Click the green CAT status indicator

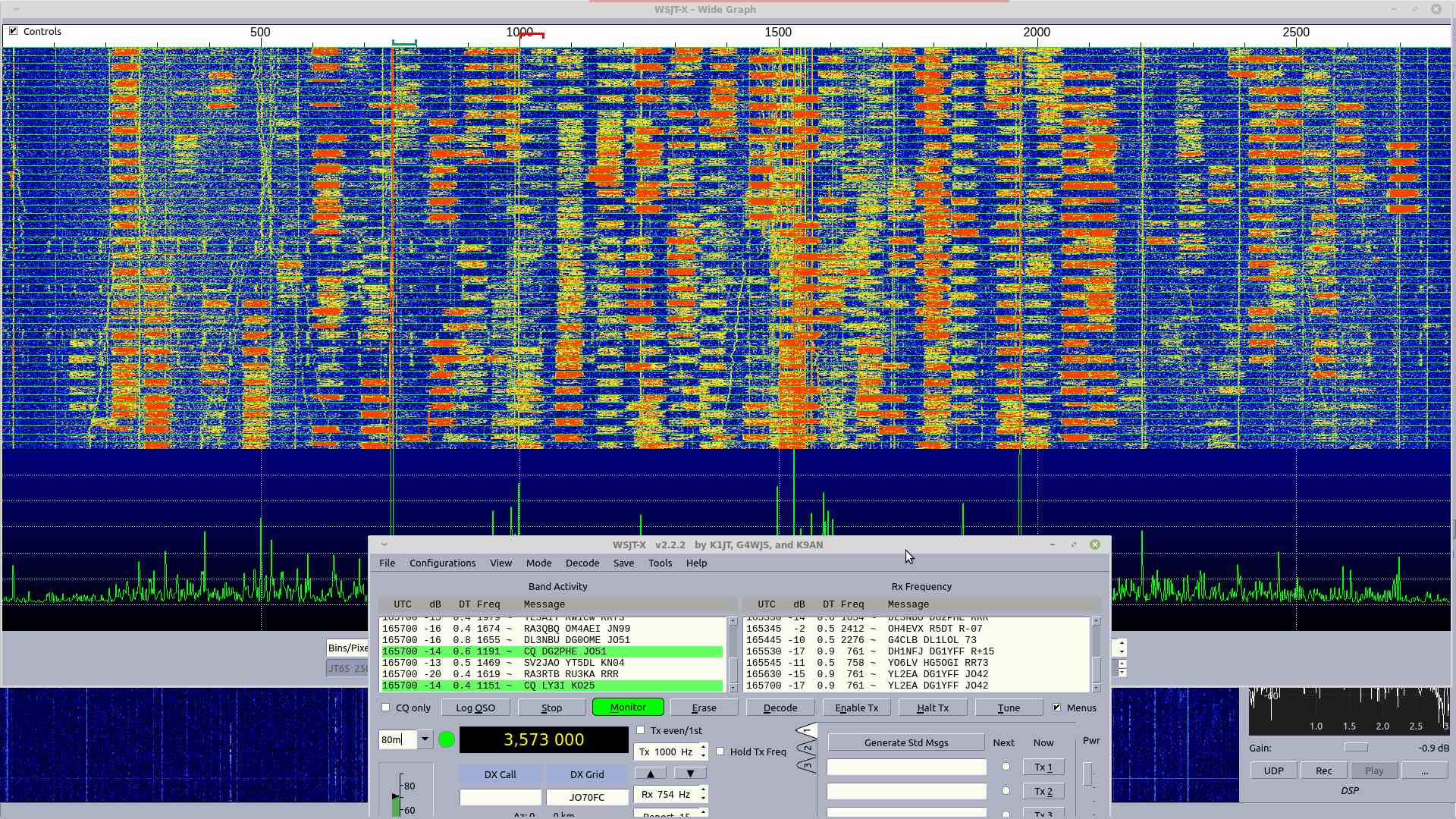click(x=447, y=739)
